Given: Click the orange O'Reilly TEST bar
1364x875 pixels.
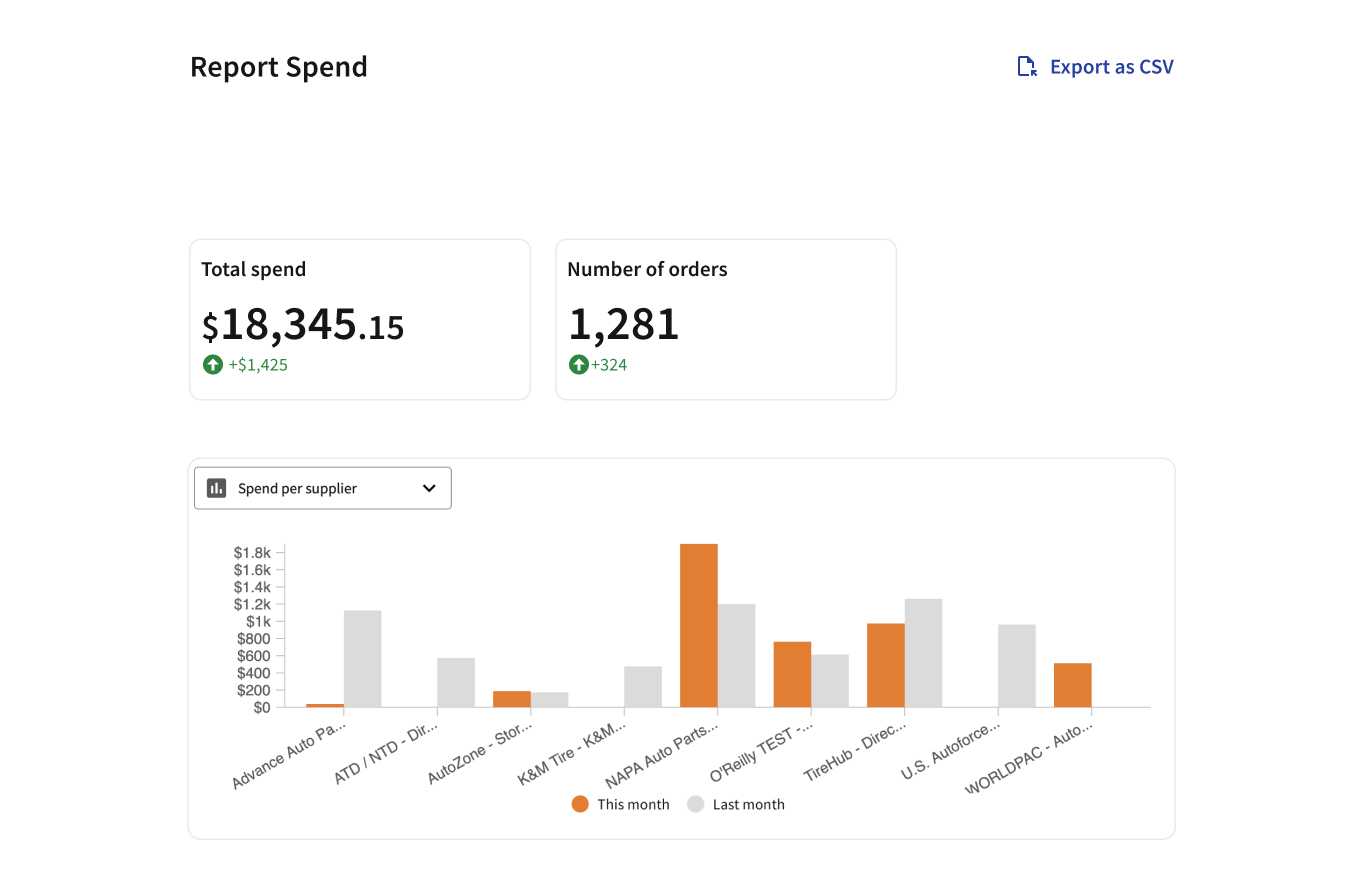Looking at the screenshot, I should coord(792,674).
